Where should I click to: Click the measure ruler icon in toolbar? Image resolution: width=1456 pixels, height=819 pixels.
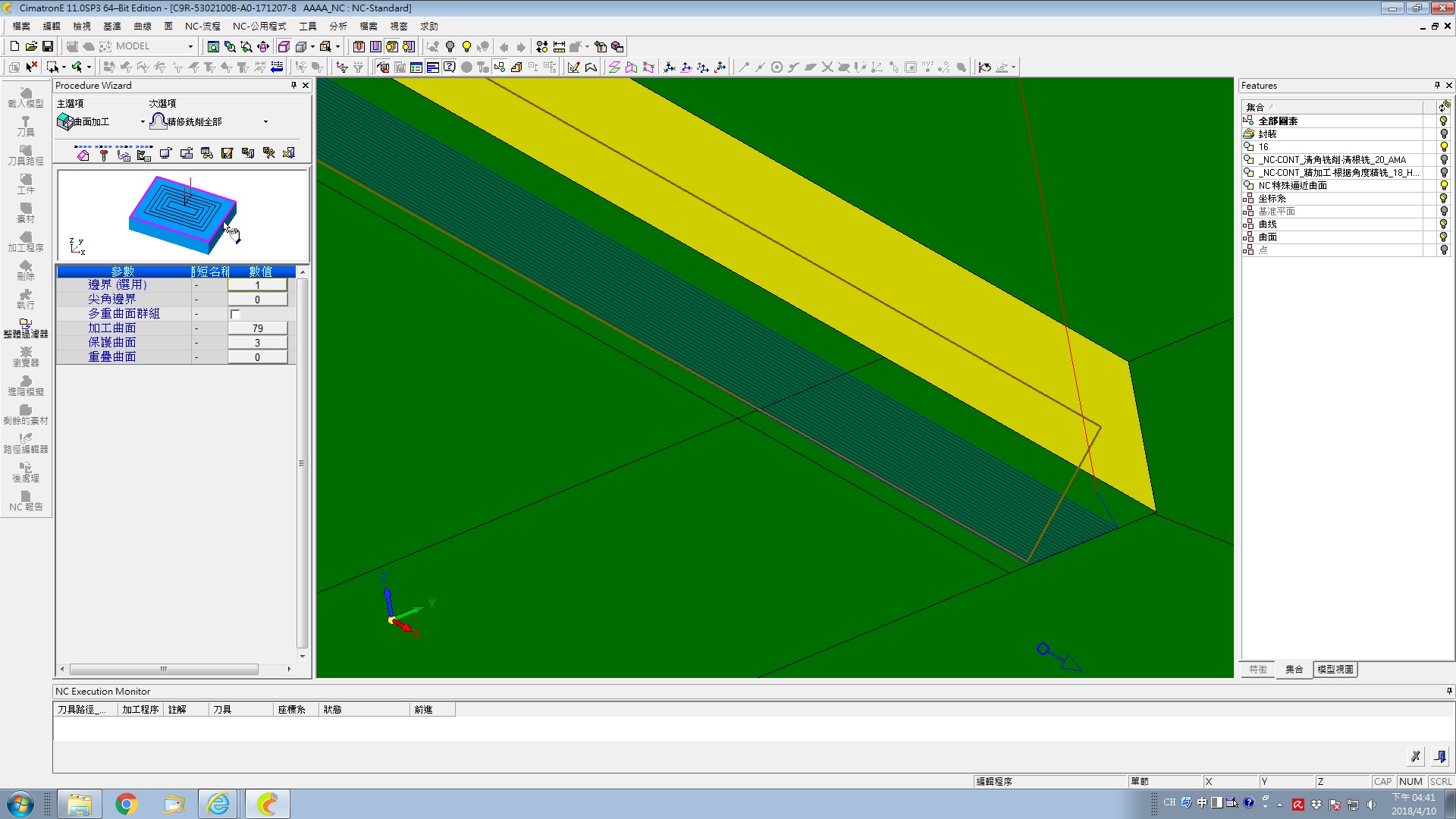click(x=559, y=46)
